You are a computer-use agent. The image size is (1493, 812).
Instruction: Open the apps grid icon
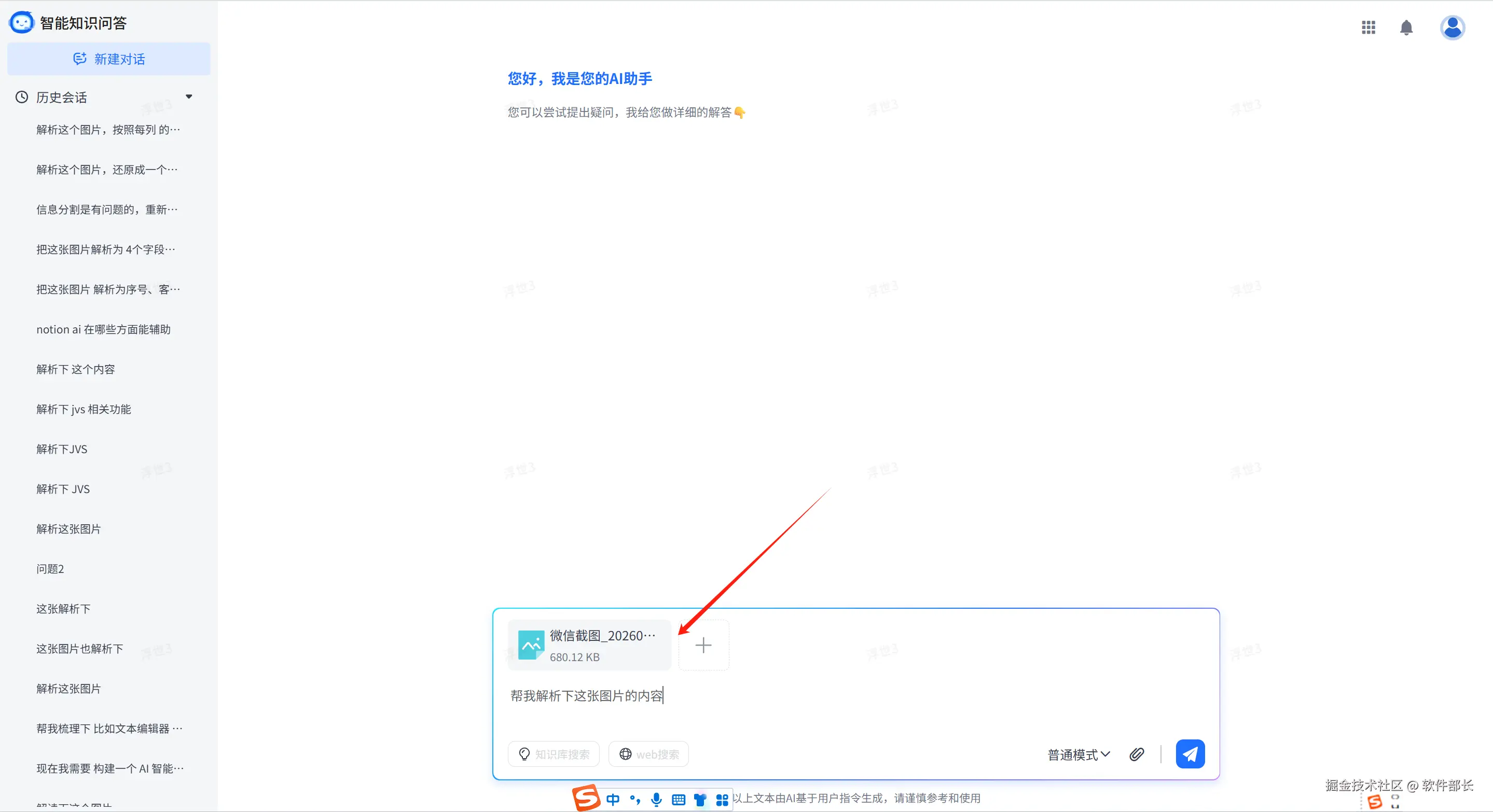(1368, 27)
